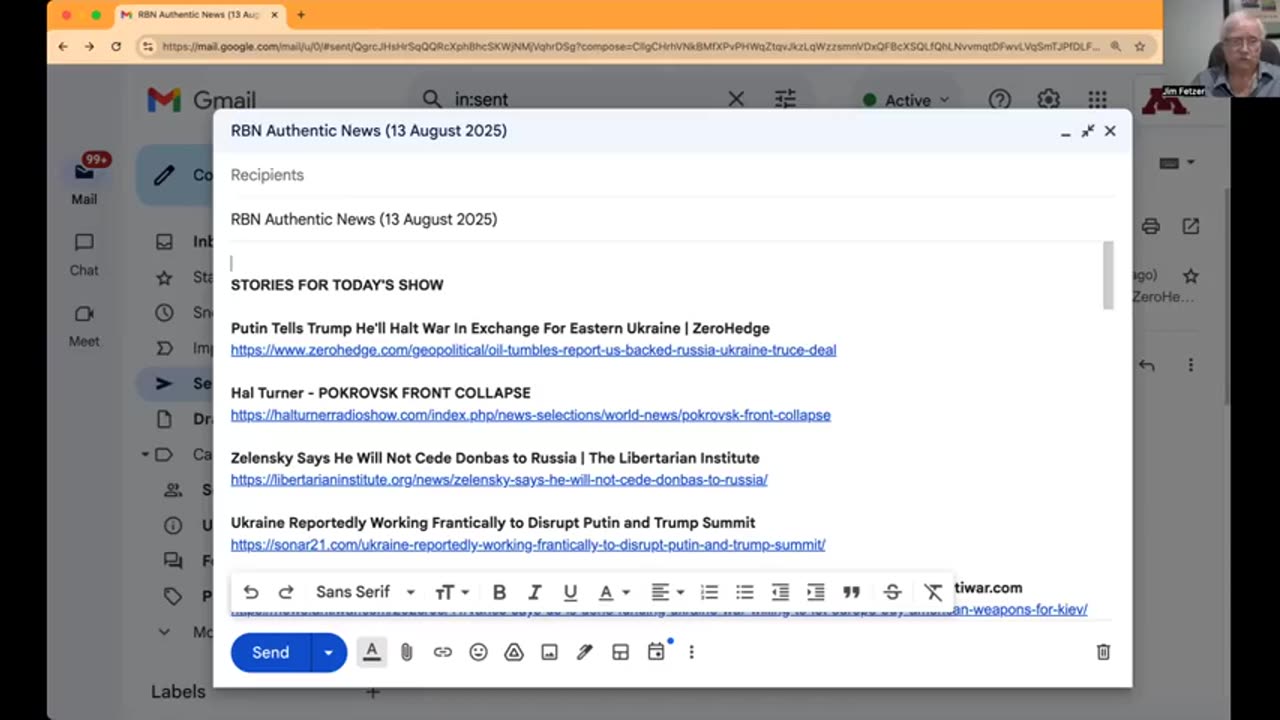Open a new browser tab
Screen dimensions: 1280x720
click(x=301, y=15)
